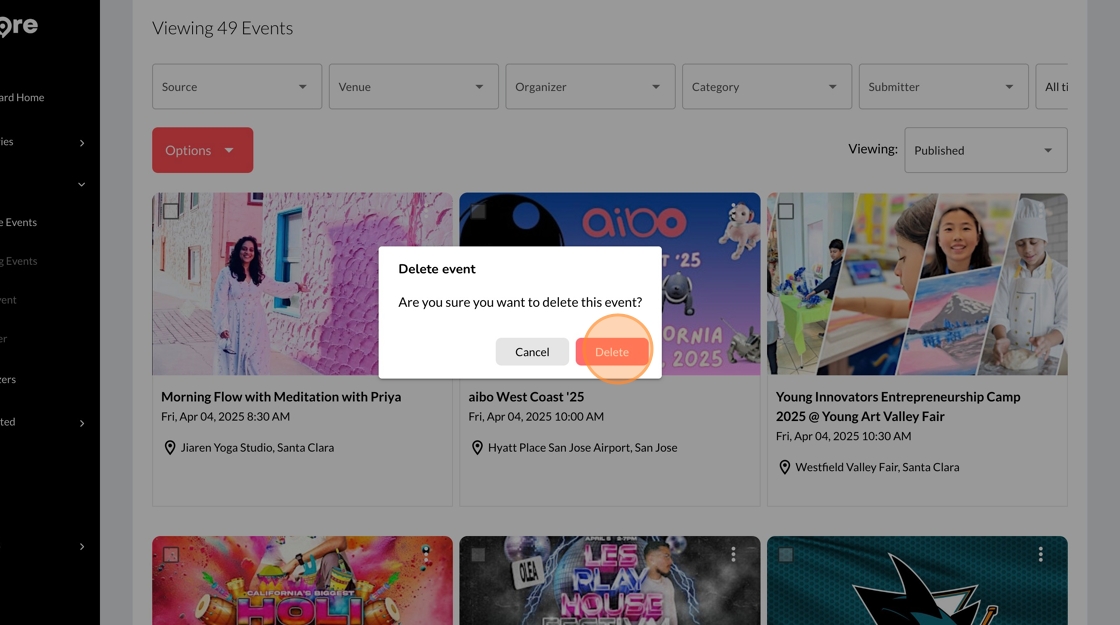Select the Morning Flow event checkbox
The width and height of the screenshot is (1120, 625).
point(171,211)
